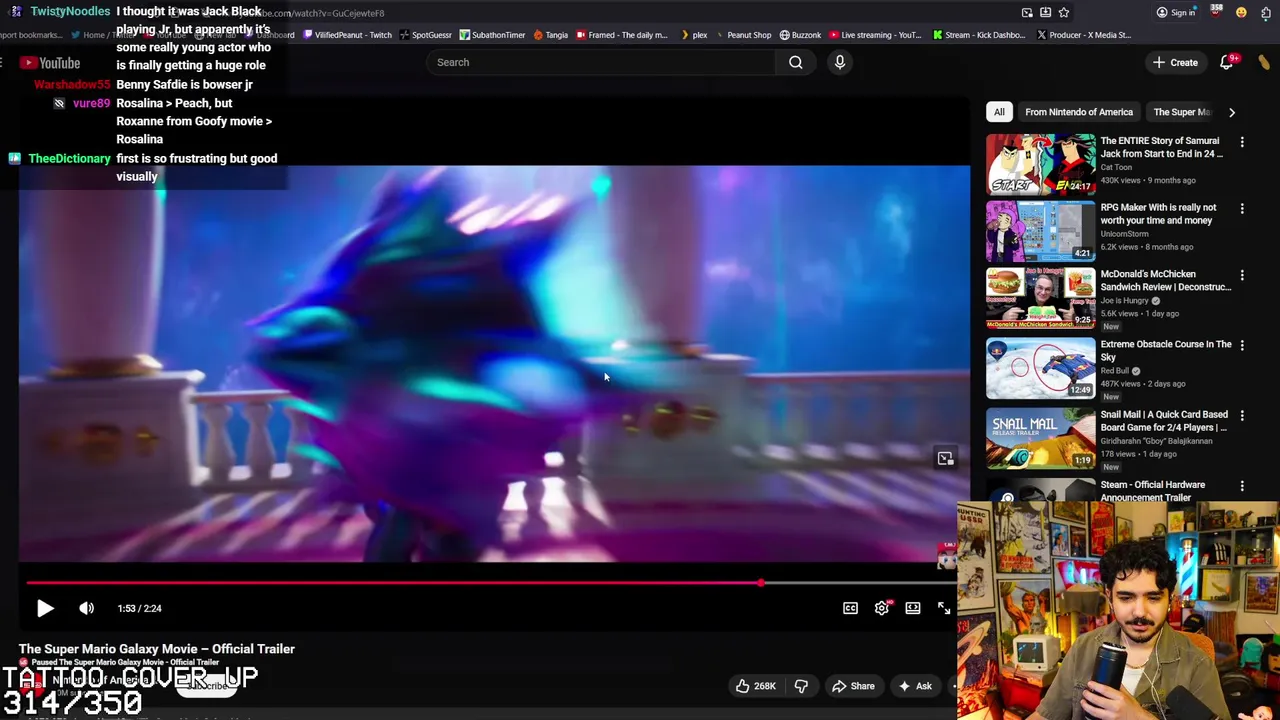Screen dimensions: 1280x720
Task: Open player settings gear
Action: [x=881, y=608]
